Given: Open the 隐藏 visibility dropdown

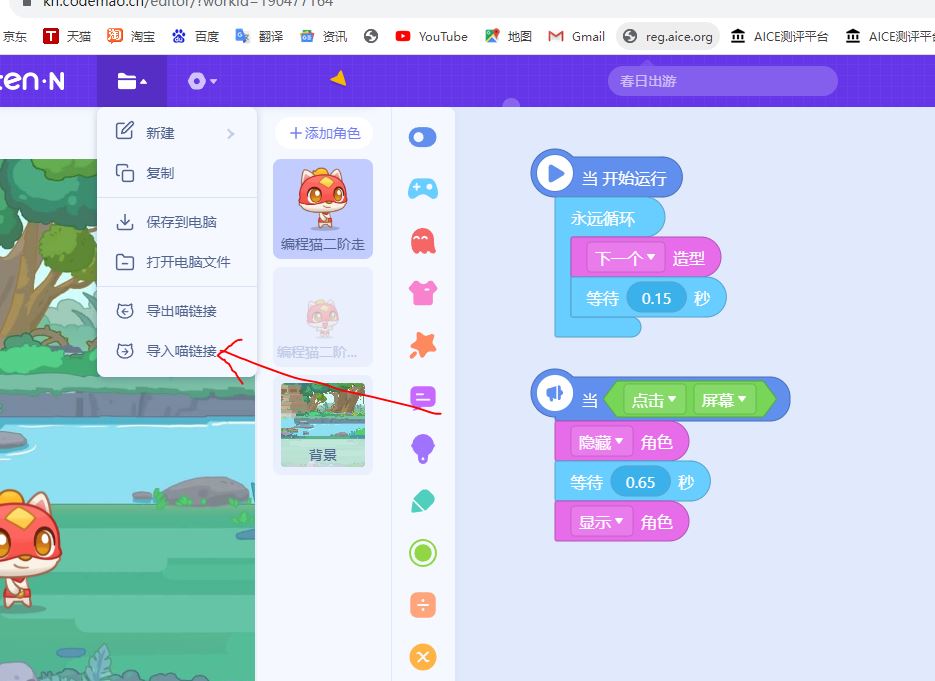Looking at the screenshot, I should tap(600, 442).
